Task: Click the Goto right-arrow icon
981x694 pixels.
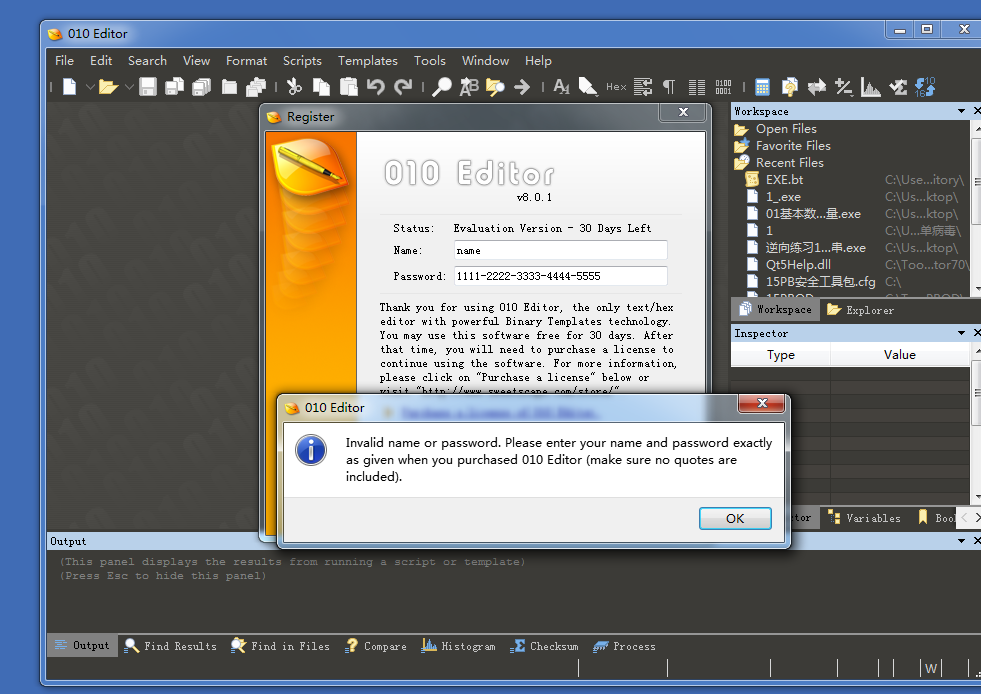Action: tap(522, 87)
